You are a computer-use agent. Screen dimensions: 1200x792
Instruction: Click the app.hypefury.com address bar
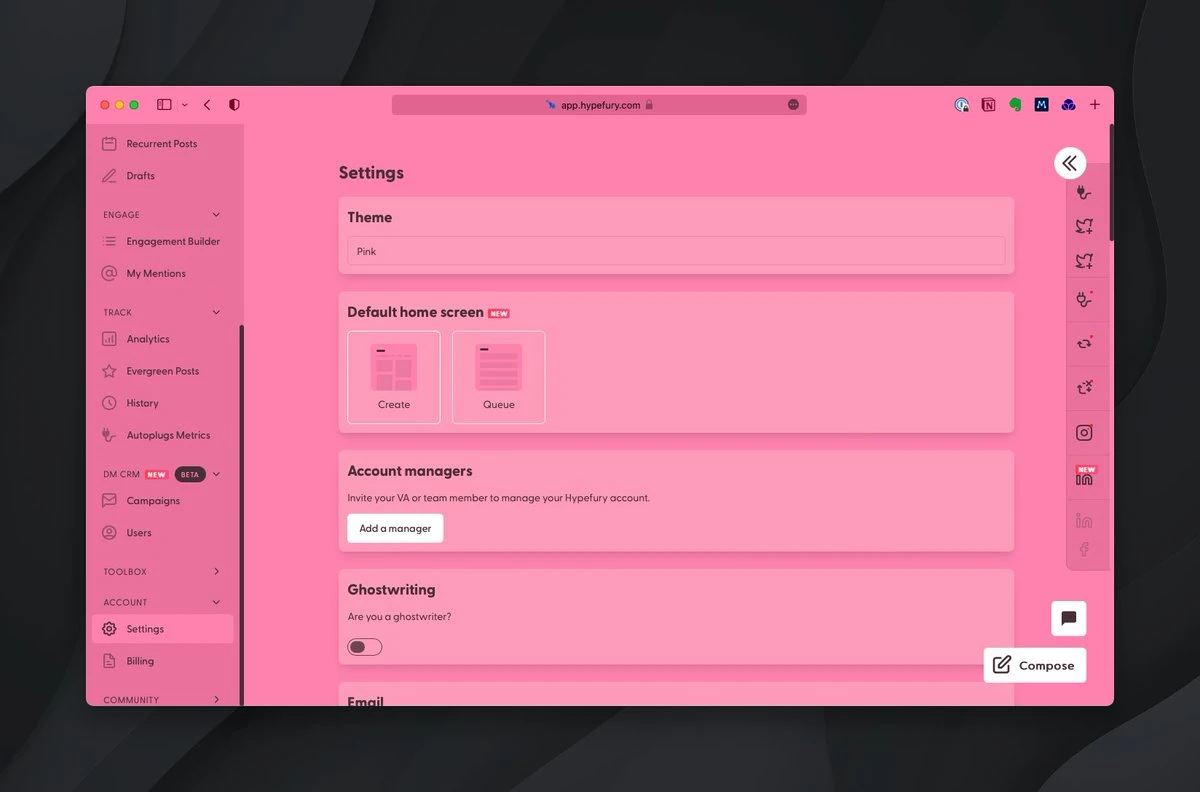coord(599,104)
